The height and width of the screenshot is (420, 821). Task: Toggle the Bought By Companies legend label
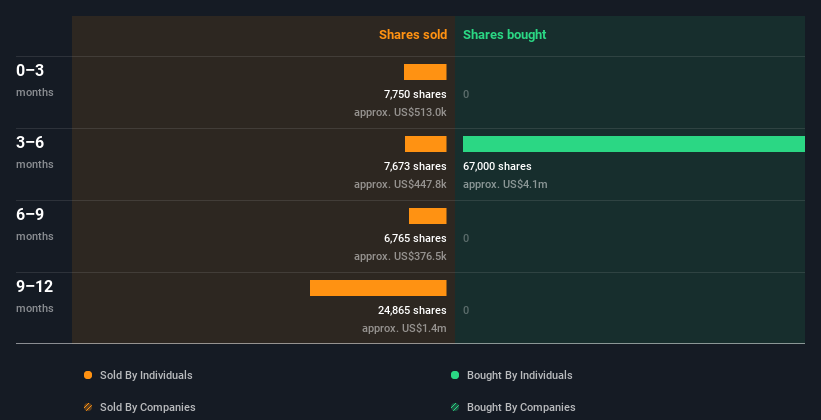point(521,407)
